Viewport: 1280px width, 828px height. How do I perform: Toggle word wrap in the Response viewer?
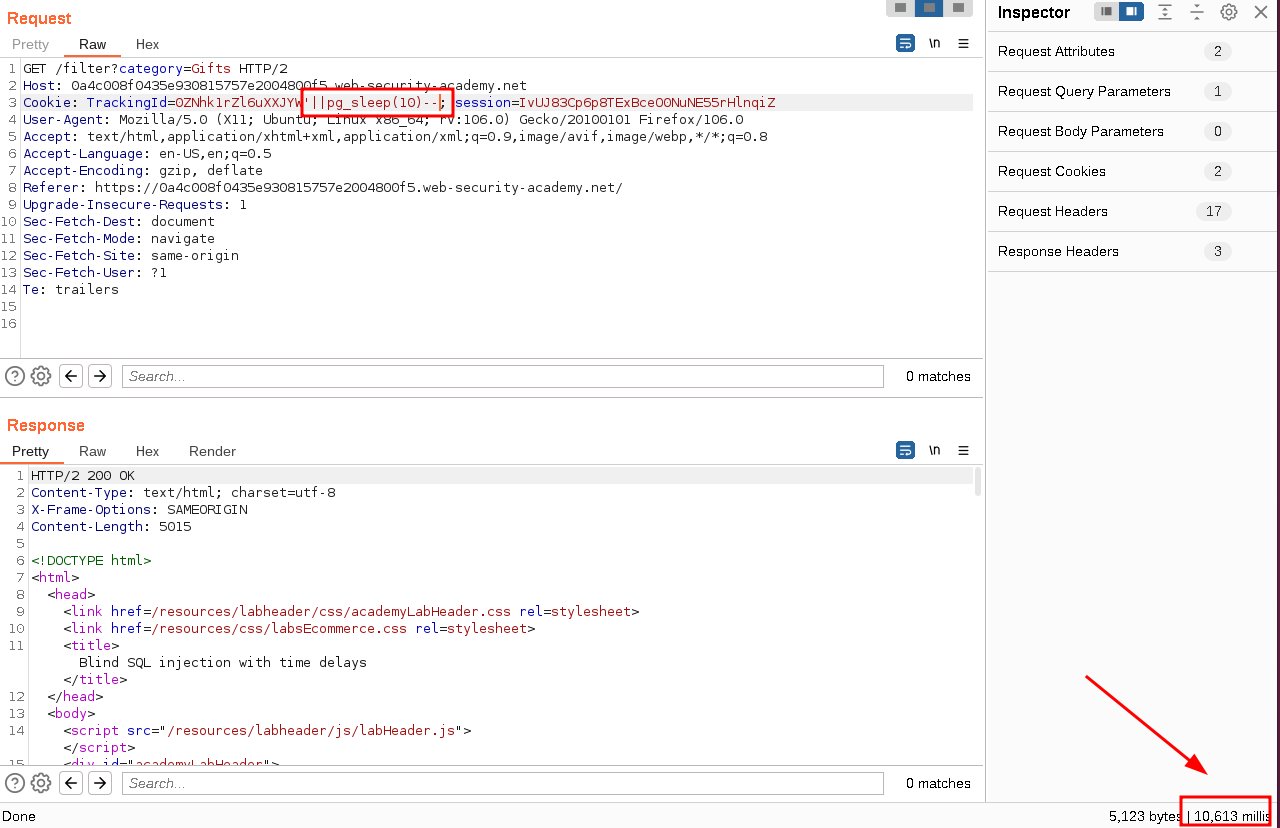point(905,450)
